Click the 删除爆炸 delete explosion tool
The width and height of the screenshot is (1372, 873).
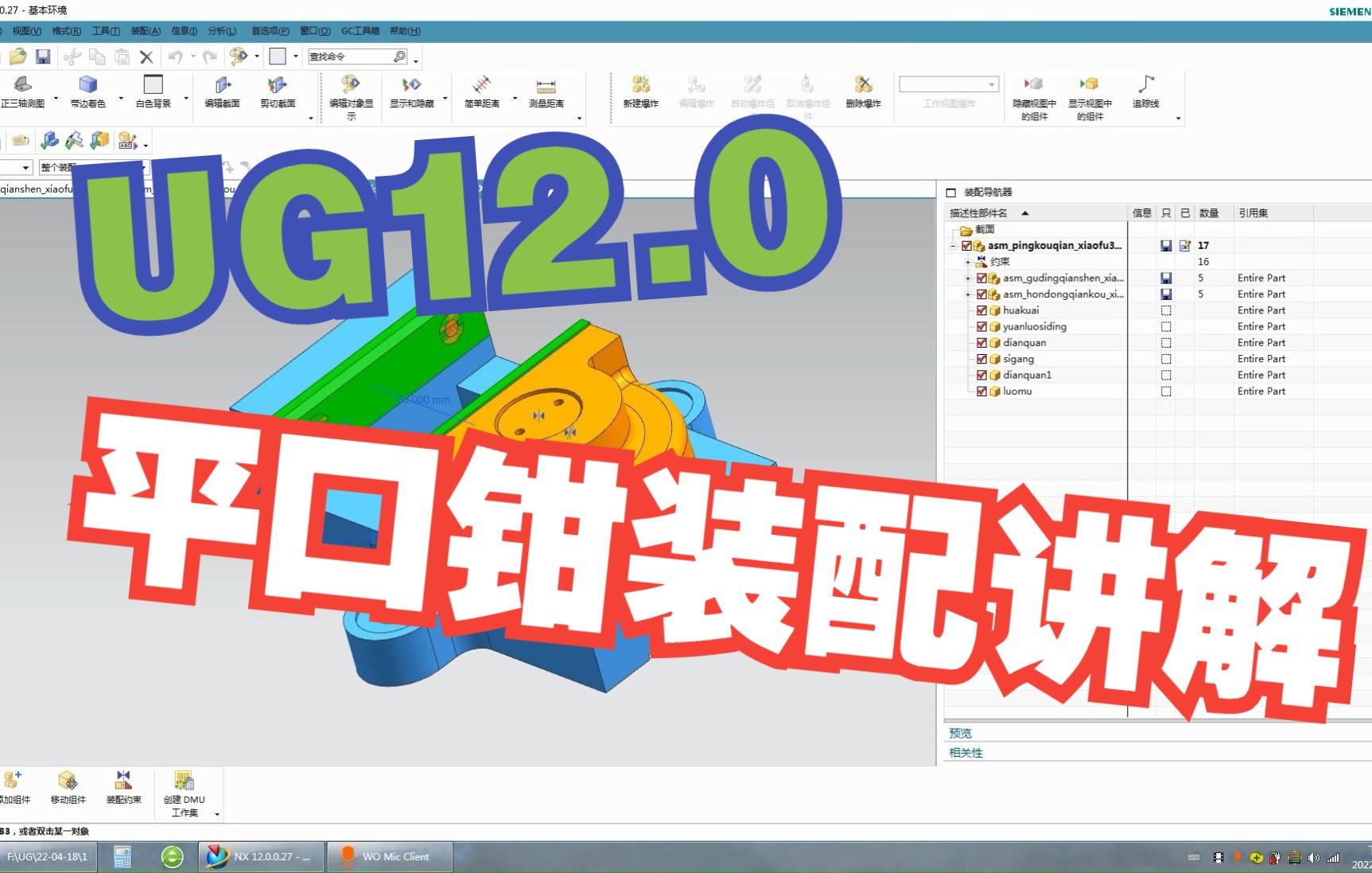click(x=863, y=92)
